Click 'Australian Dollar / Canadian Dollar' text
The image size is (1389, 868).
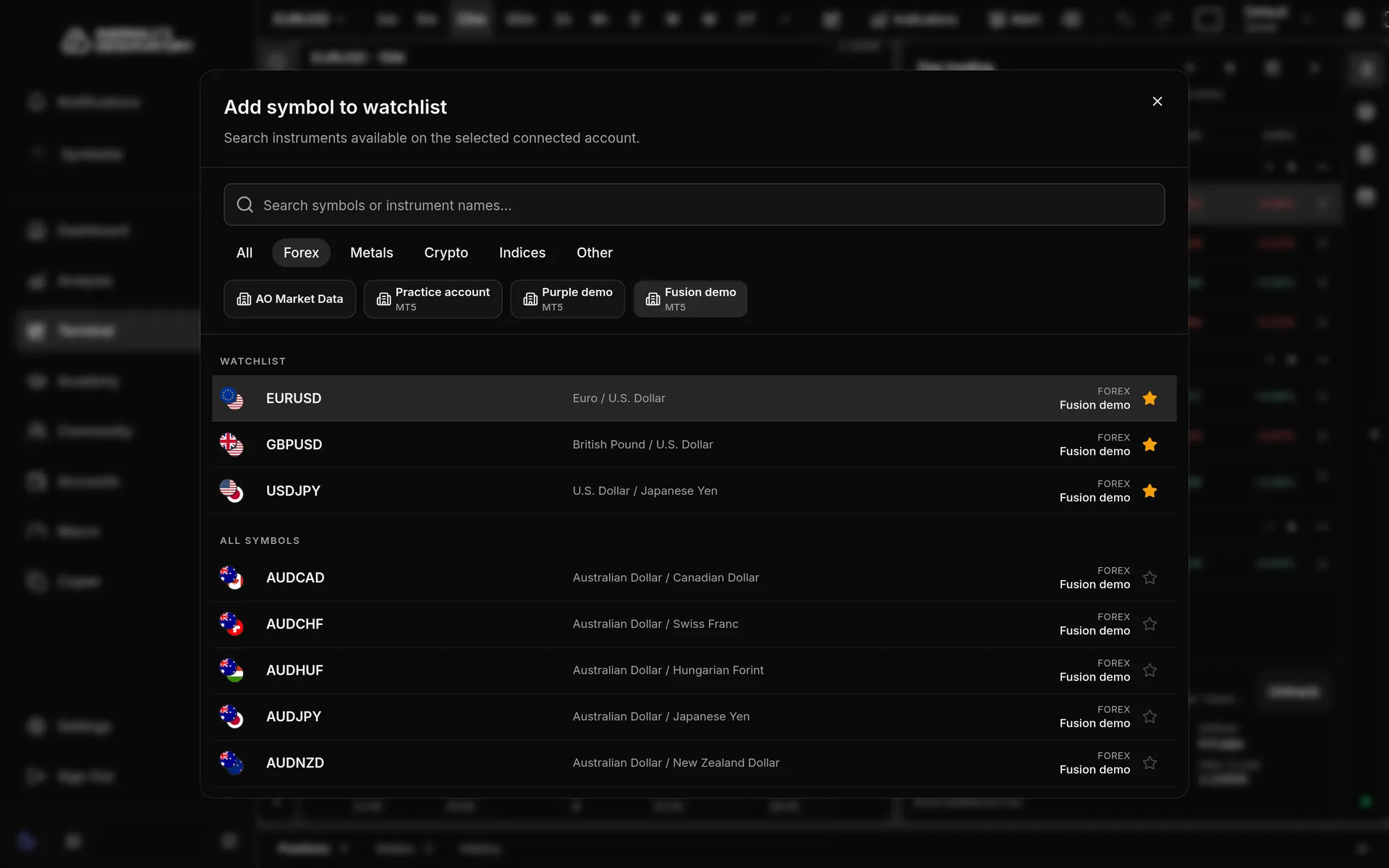coord(666,577)
